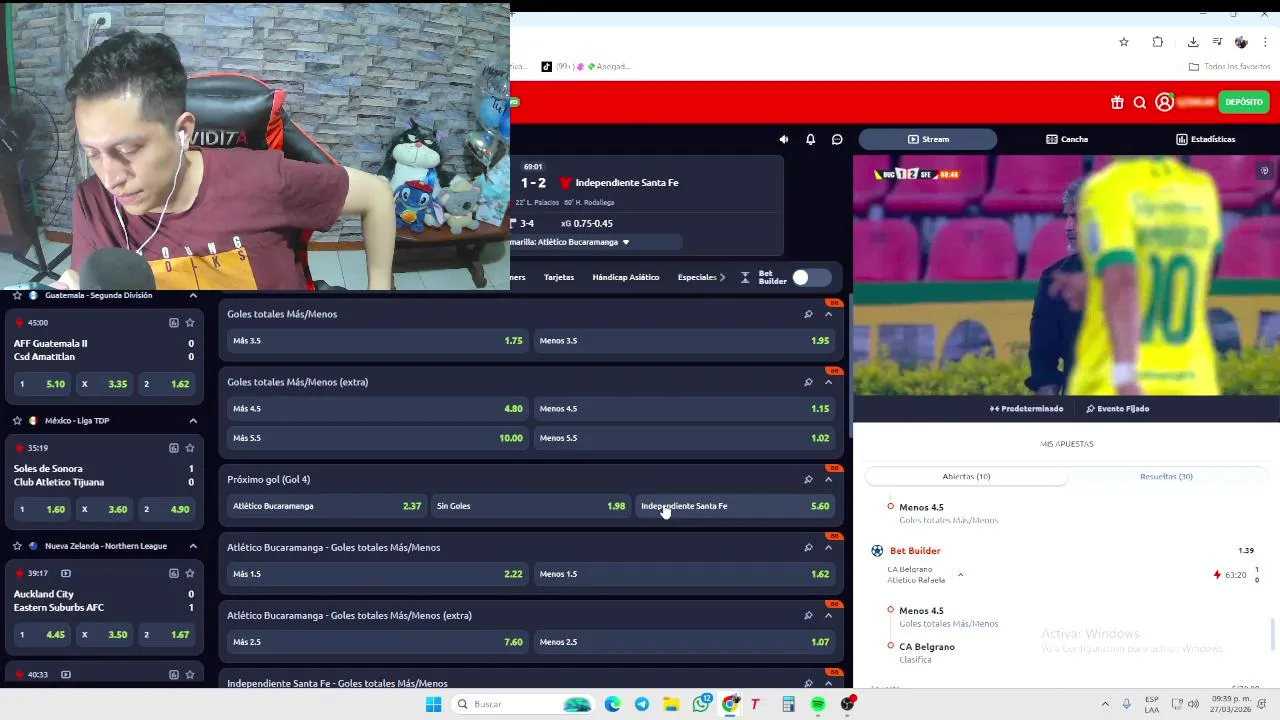This screenshot has height=720, width=1280.
Task: Favorite the México Liga TDP league
Action: [x=18, y=421]
